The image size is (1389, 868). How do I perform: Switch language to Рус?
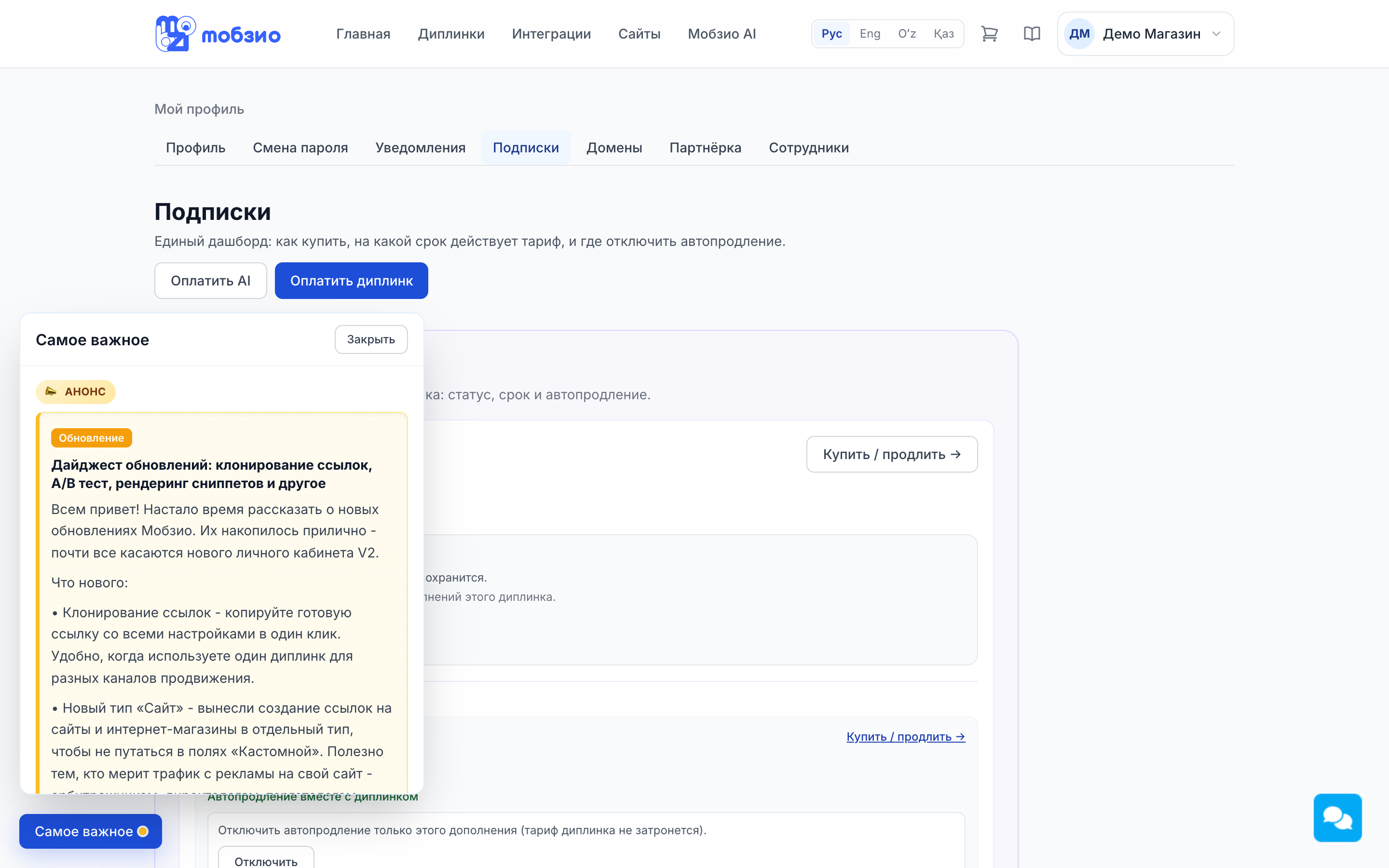[831, 34]
